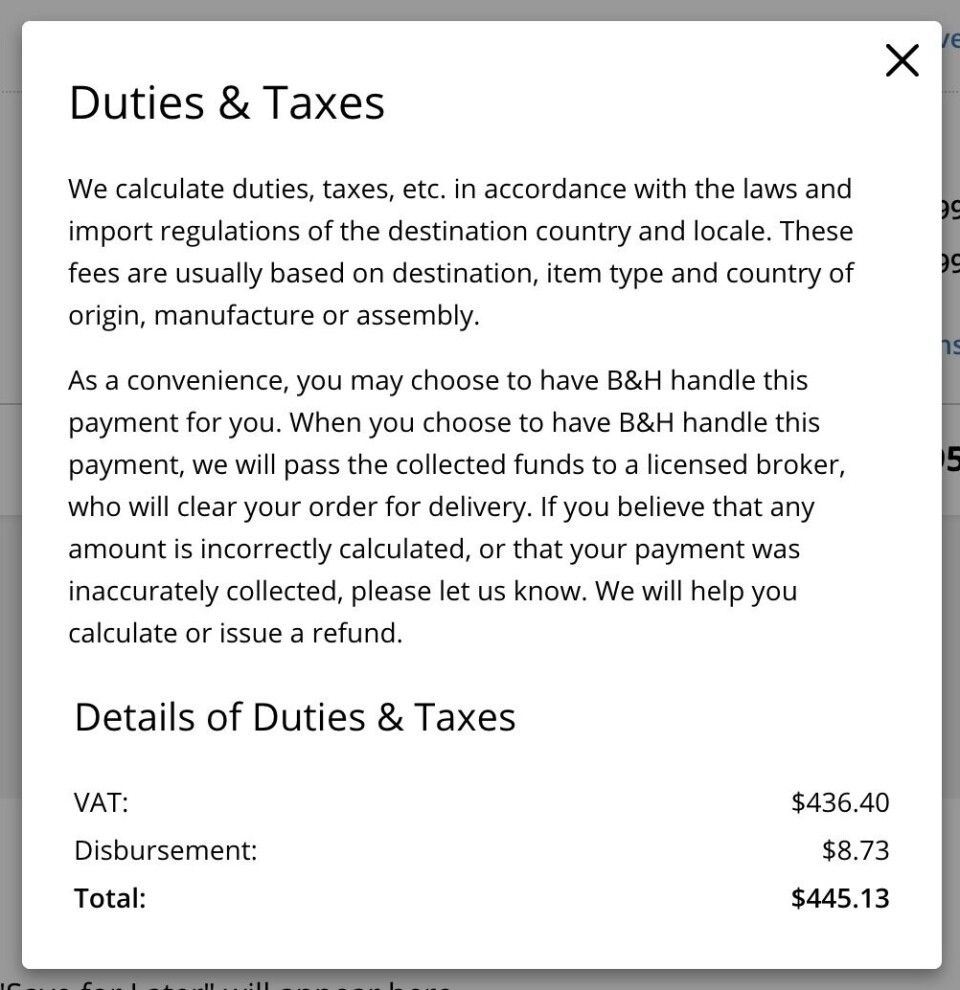Click the paragraph starting "We calculate duties"
960x990 pixels.
point(460,252)
